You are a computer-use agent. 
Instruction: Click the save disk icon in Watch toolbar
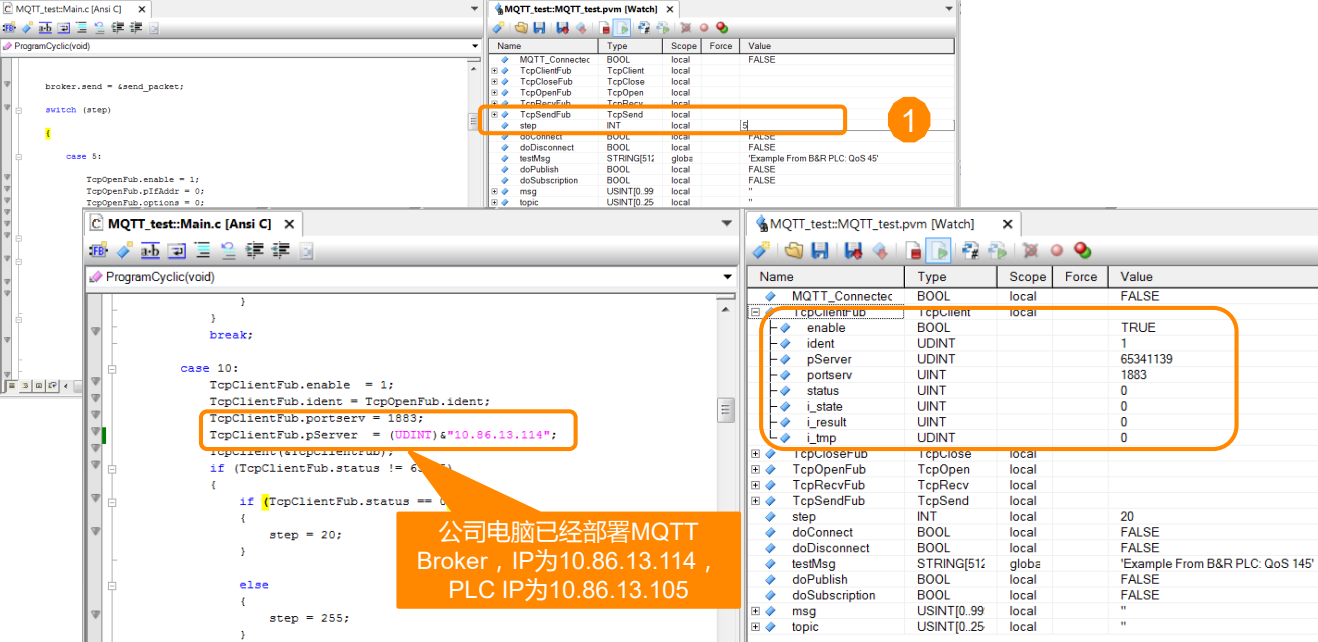click(819, 250)
